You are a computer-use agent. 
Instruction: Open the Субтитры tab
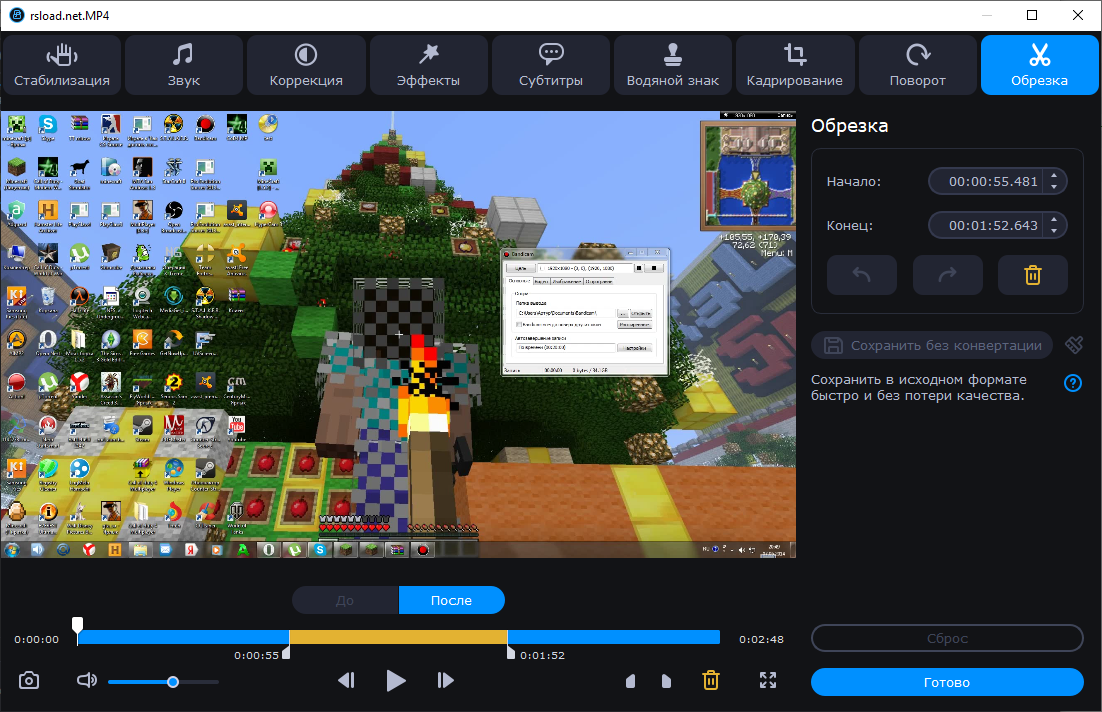click(x=551, y=65)
